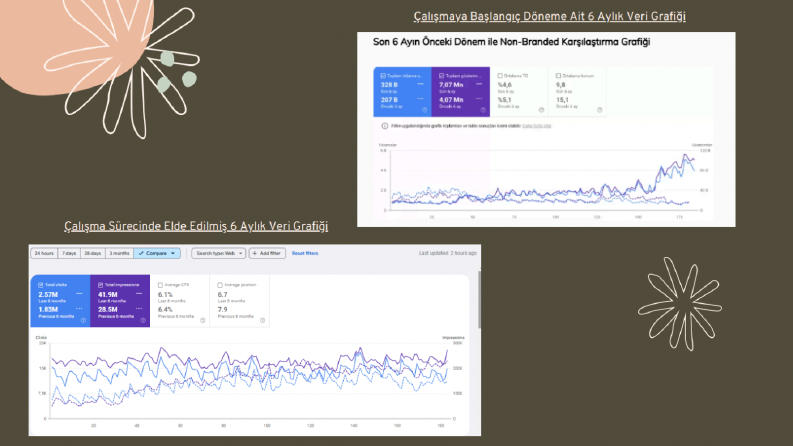This screenshot has height=446, width=793.
Task: Click the 1.83M previous clicks value
Action: pos(48,309)
